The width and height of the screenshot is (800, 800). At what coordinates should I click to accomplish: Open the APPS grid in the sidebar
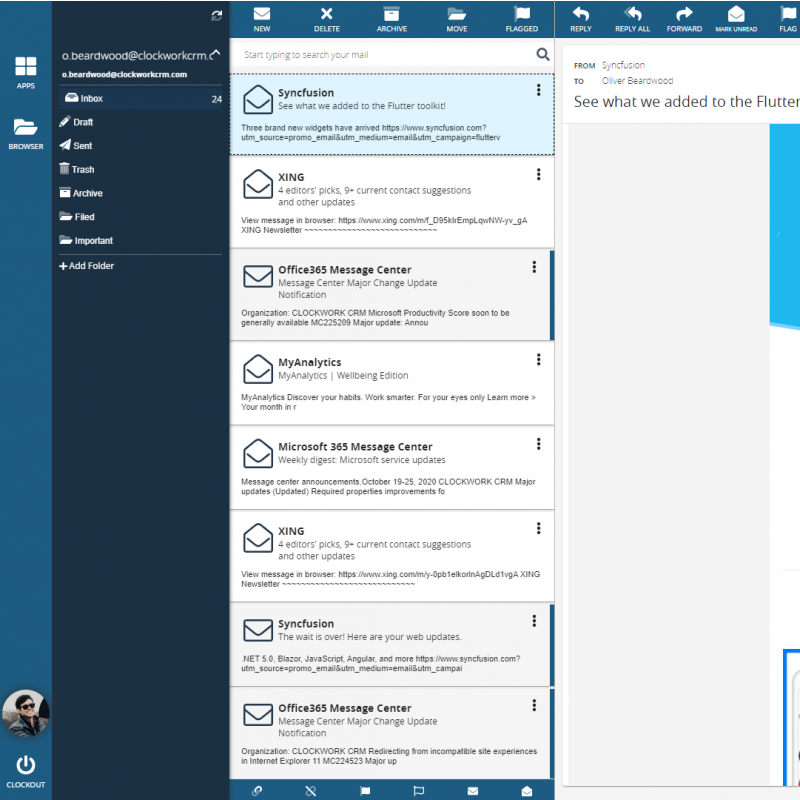coord(26,72)
